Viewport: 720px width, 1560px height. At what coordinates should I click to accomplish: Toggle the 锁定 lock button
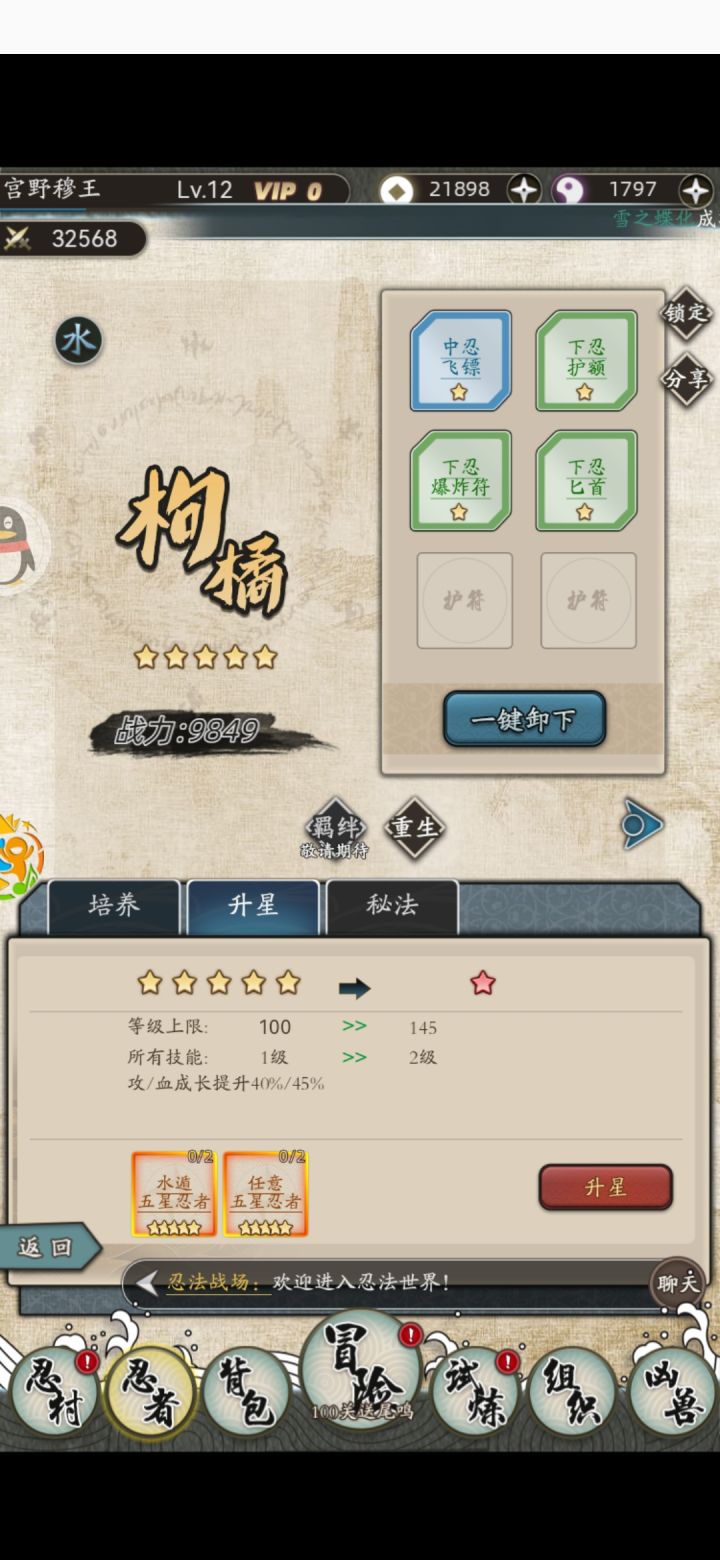tap(687, 313)
